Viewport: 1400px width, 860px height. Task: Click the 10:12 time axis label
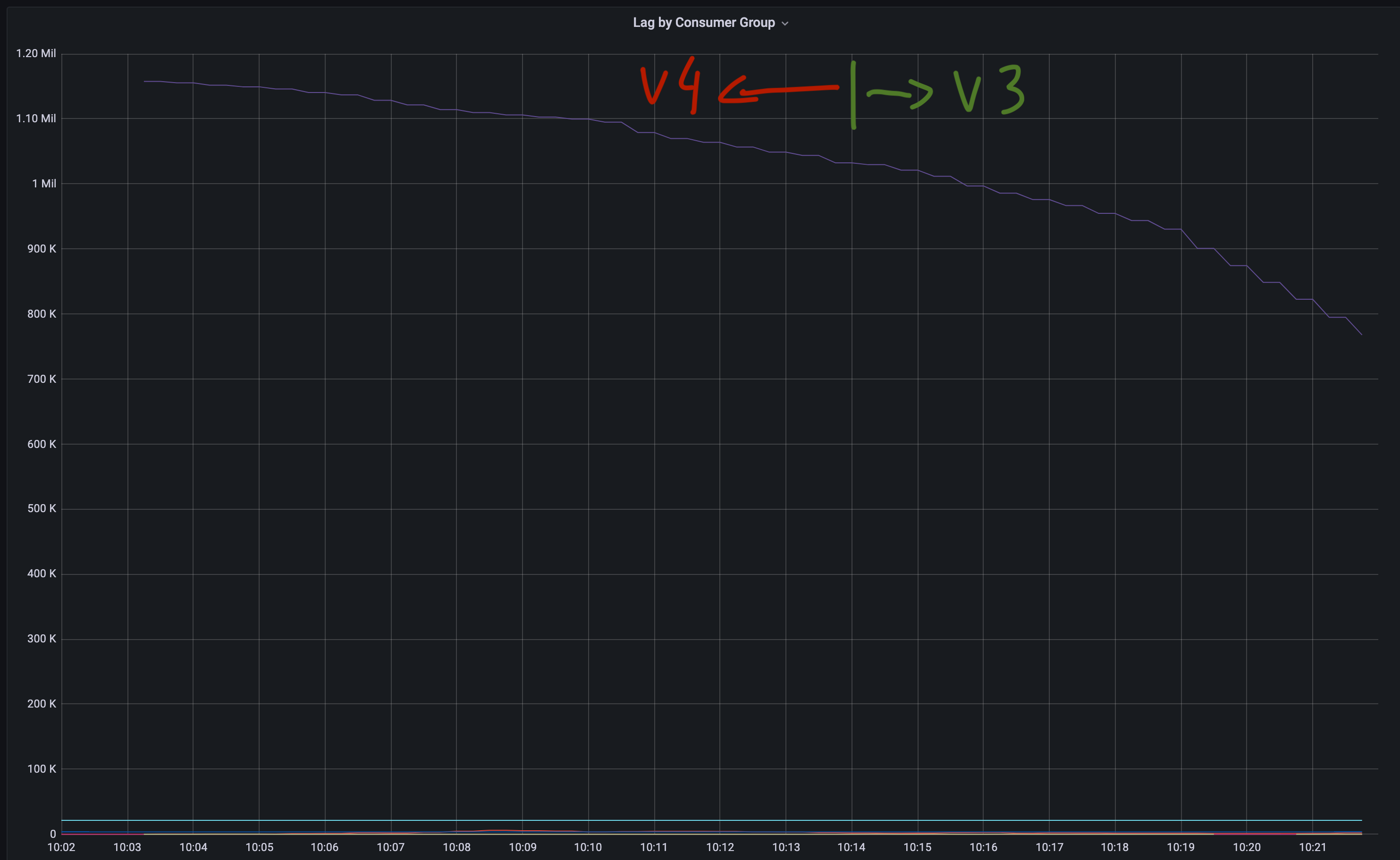click(x=720, y=847)
